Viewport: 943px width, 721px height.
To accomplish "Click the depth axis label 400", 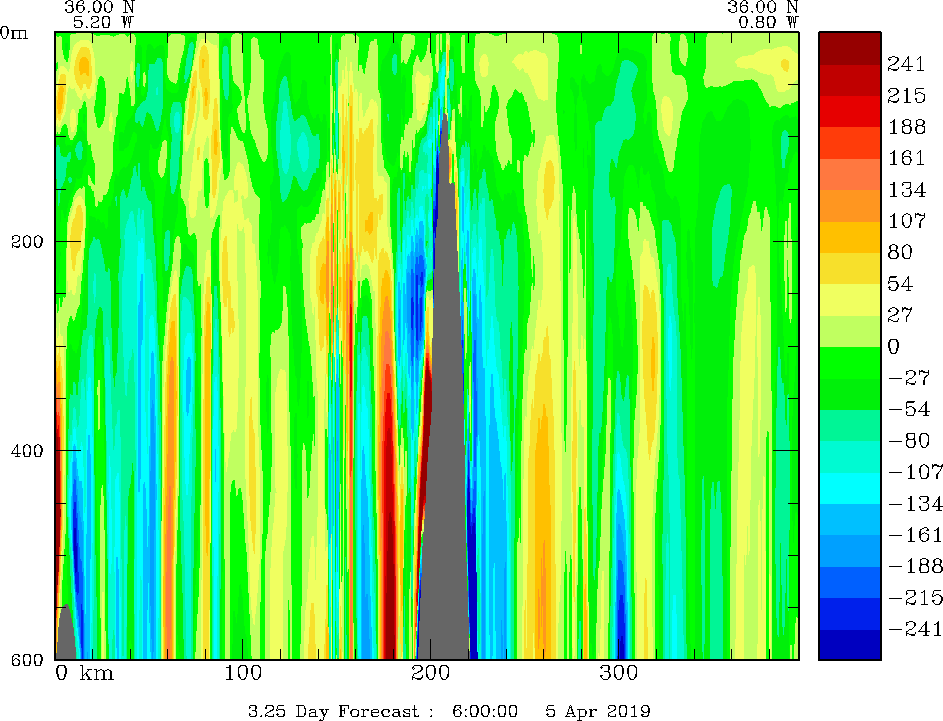I will click(27, 451).
